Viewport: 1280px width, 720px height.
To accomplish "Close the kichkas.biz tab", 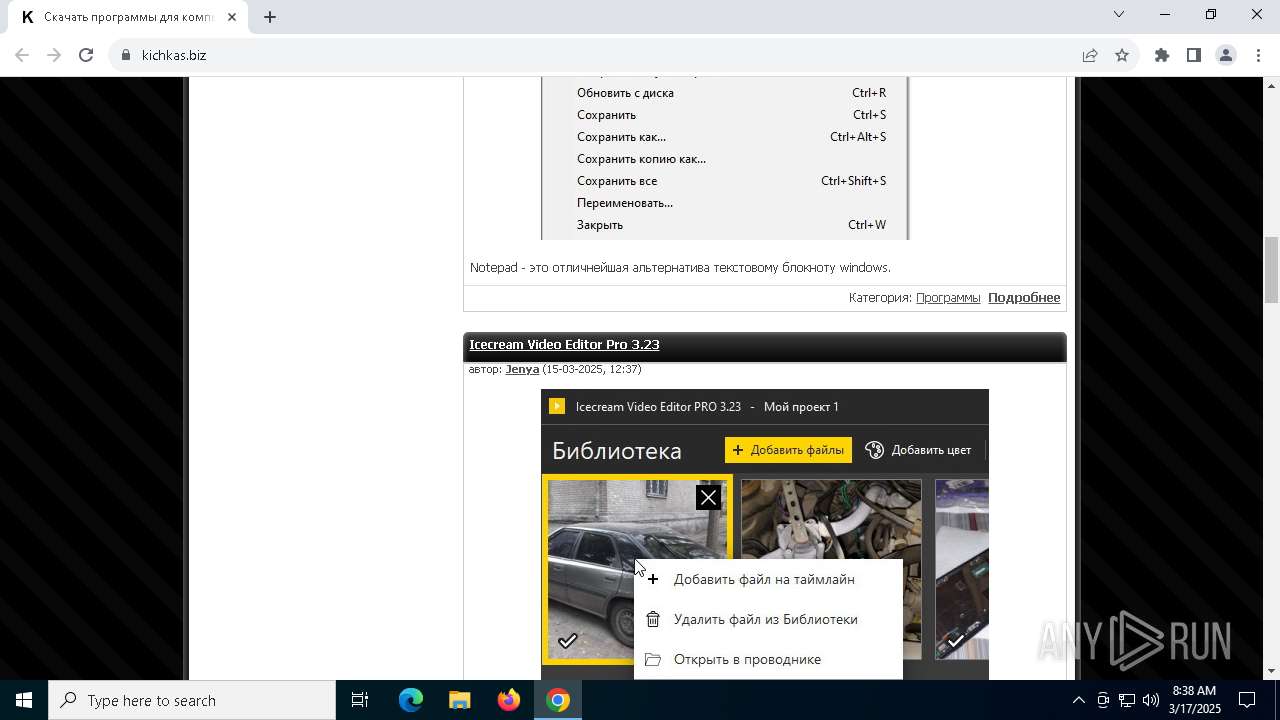I will pos(232,16).
